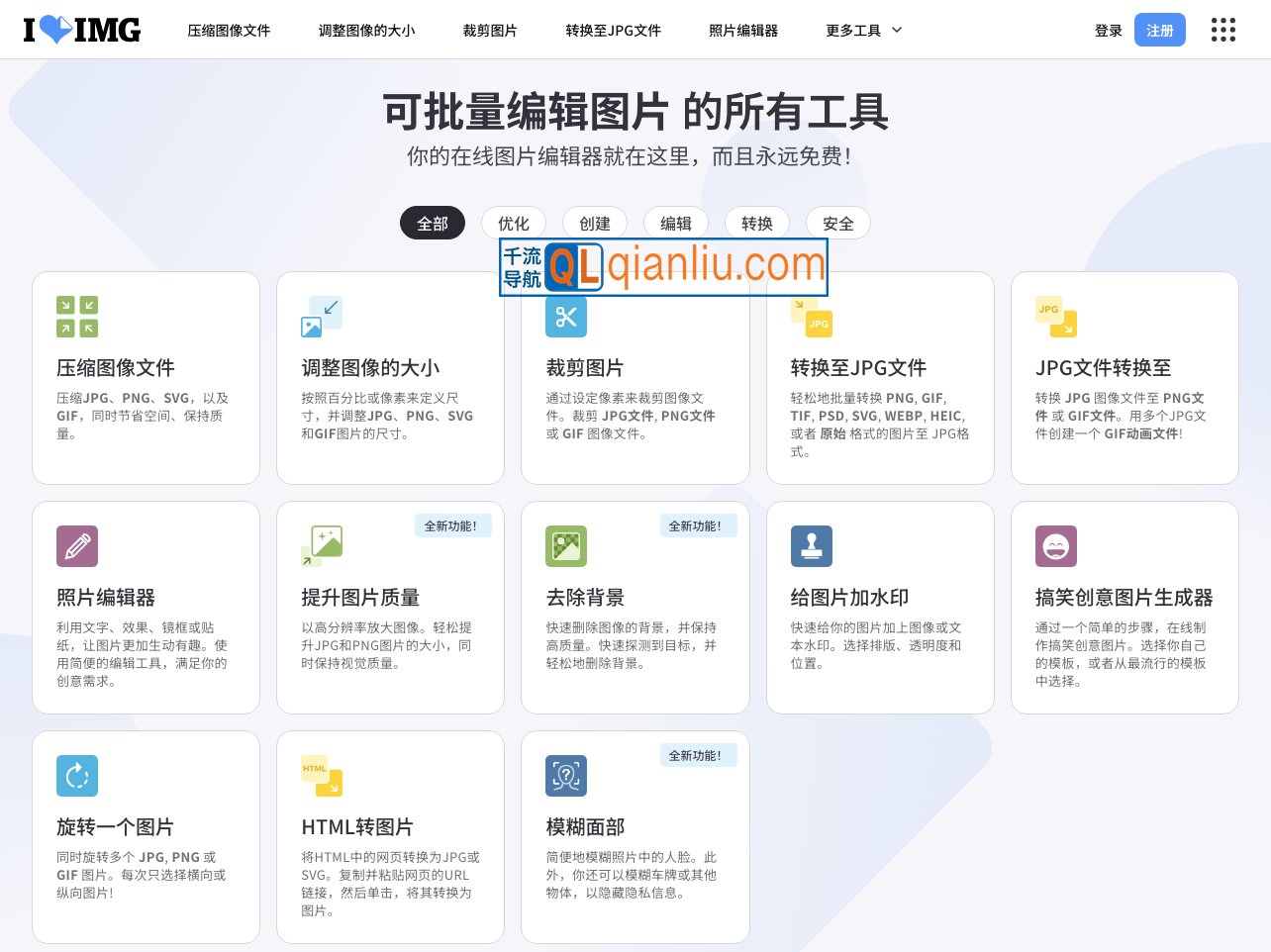Viewport: 1271px width, 952px height.
Task: Select the 创建 filter option
Action: pyautogui.click(x=595, y=223)
